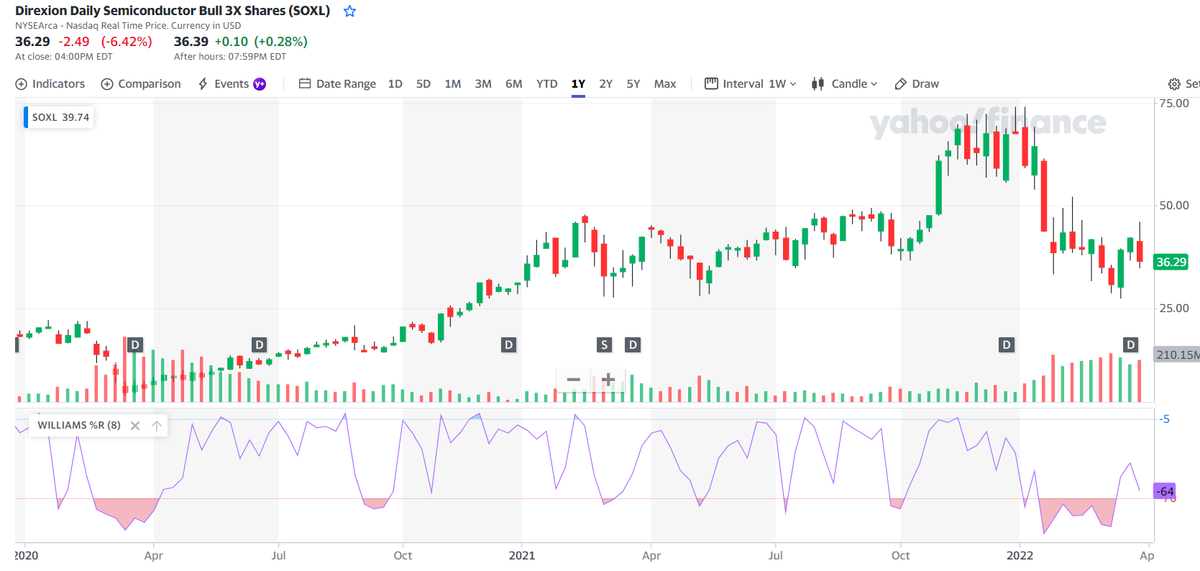Screen dimensions: 1200x571
Task: Click the current price tag 36.29
Action: (x=1170, y=262)
